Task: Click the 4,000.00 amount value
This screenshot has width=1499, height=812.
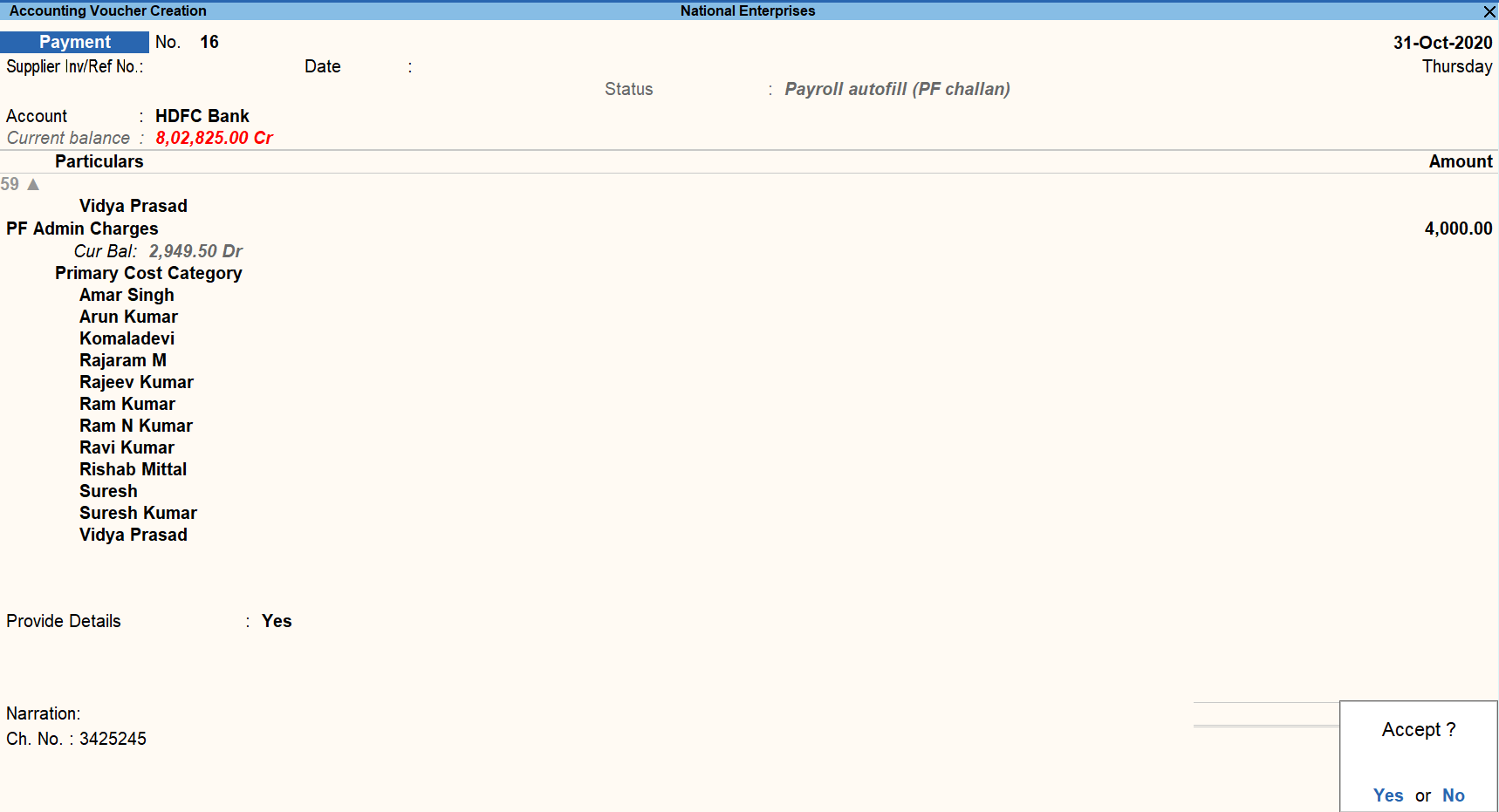Action: 1457,229
